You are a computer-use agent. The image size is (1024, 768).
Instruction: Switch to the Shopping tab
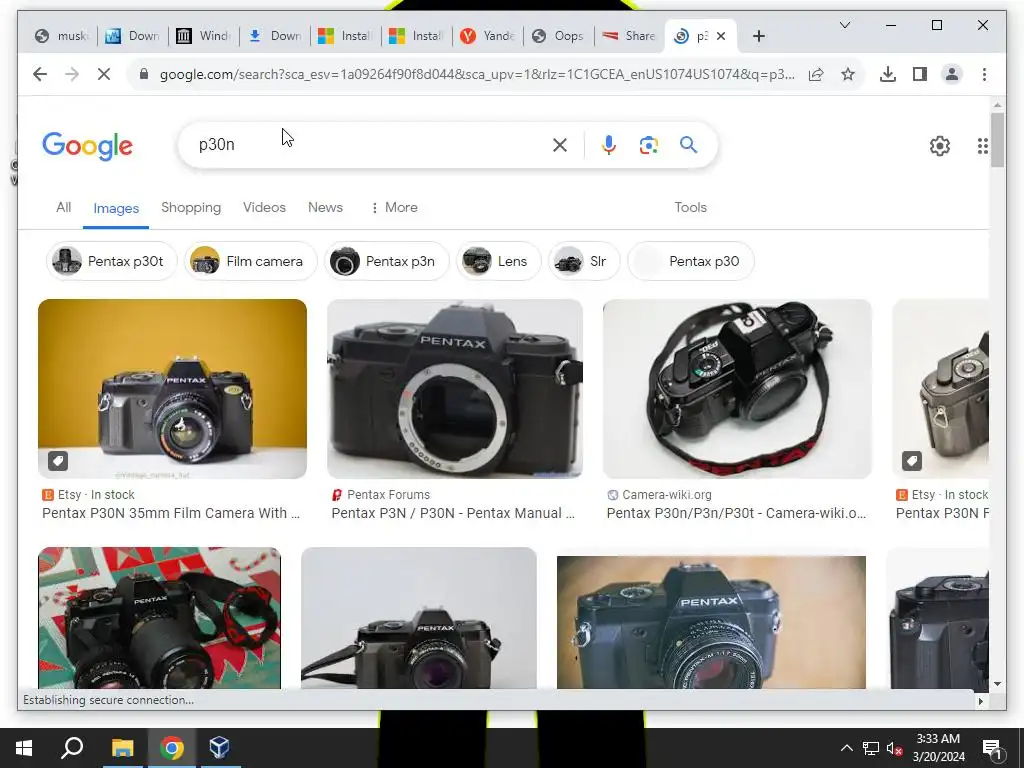(191, 208)
